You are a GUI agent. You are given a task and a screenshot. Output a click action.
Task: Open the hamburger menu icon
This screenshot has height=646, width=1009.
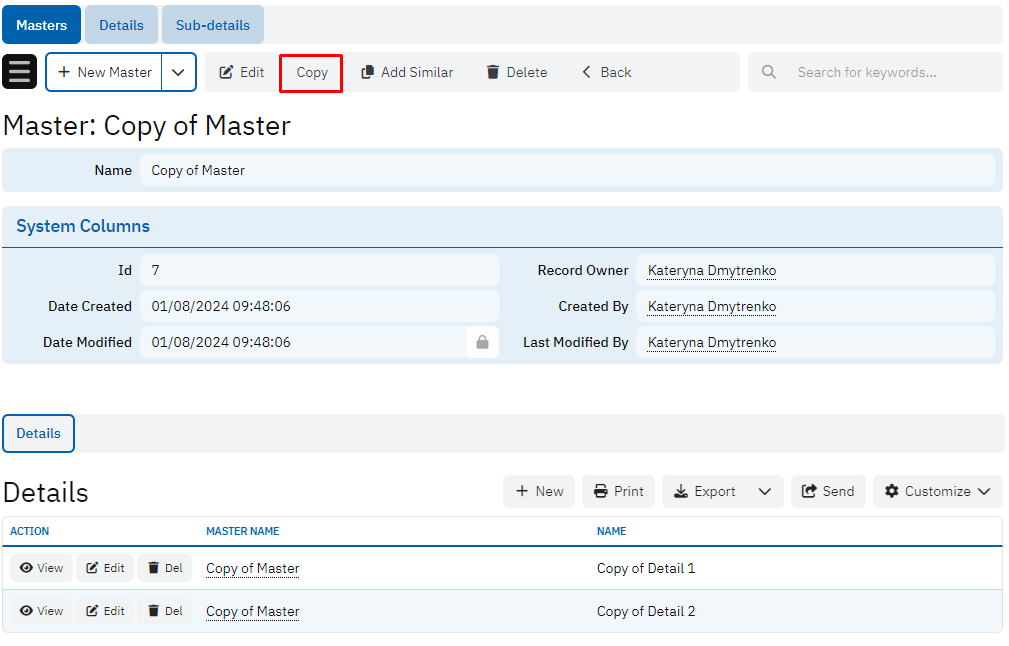click(20, 72)
